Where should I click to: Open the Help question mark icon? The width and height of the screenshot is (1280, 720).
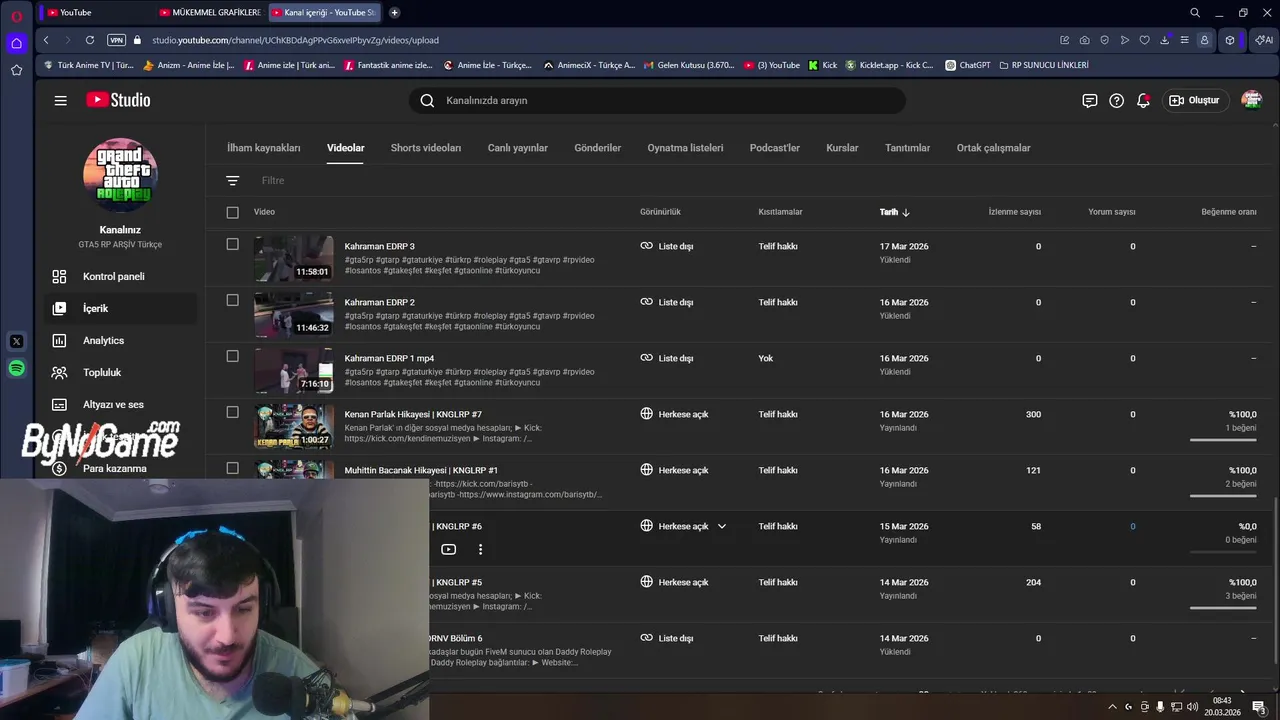coord(1117,100)
